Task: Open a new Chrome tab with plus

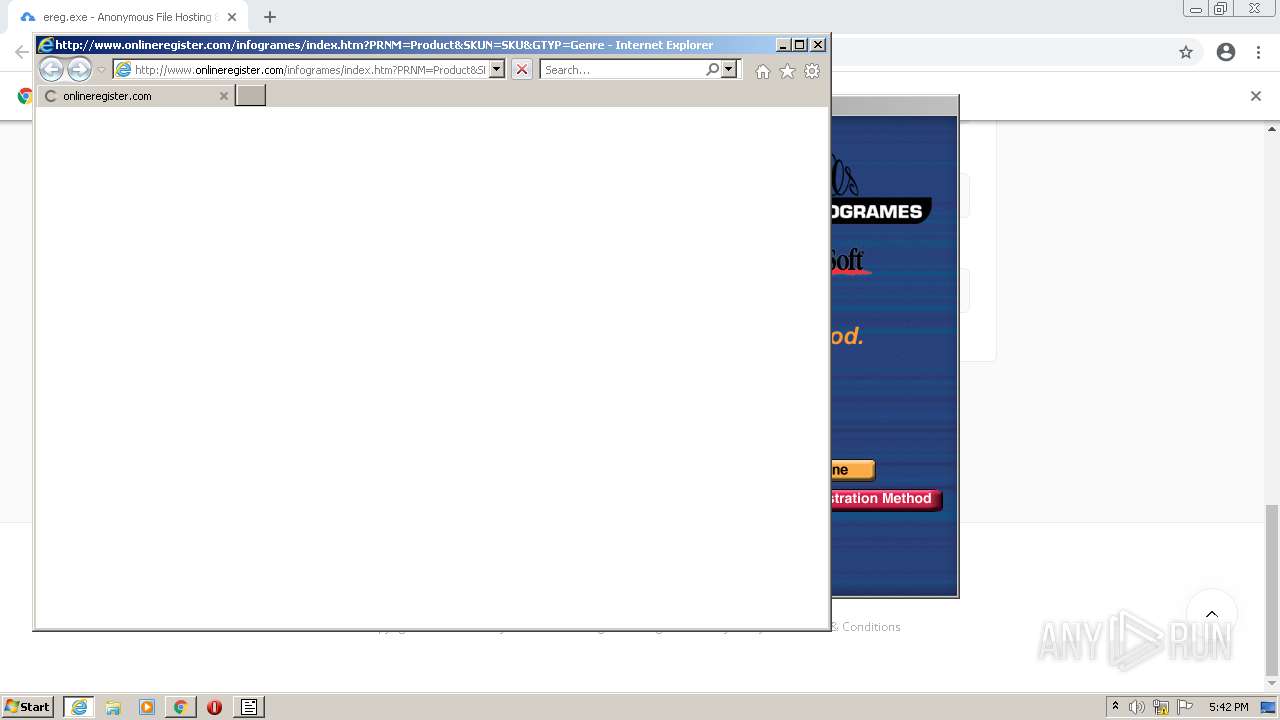Action: [x=270, y=17]
